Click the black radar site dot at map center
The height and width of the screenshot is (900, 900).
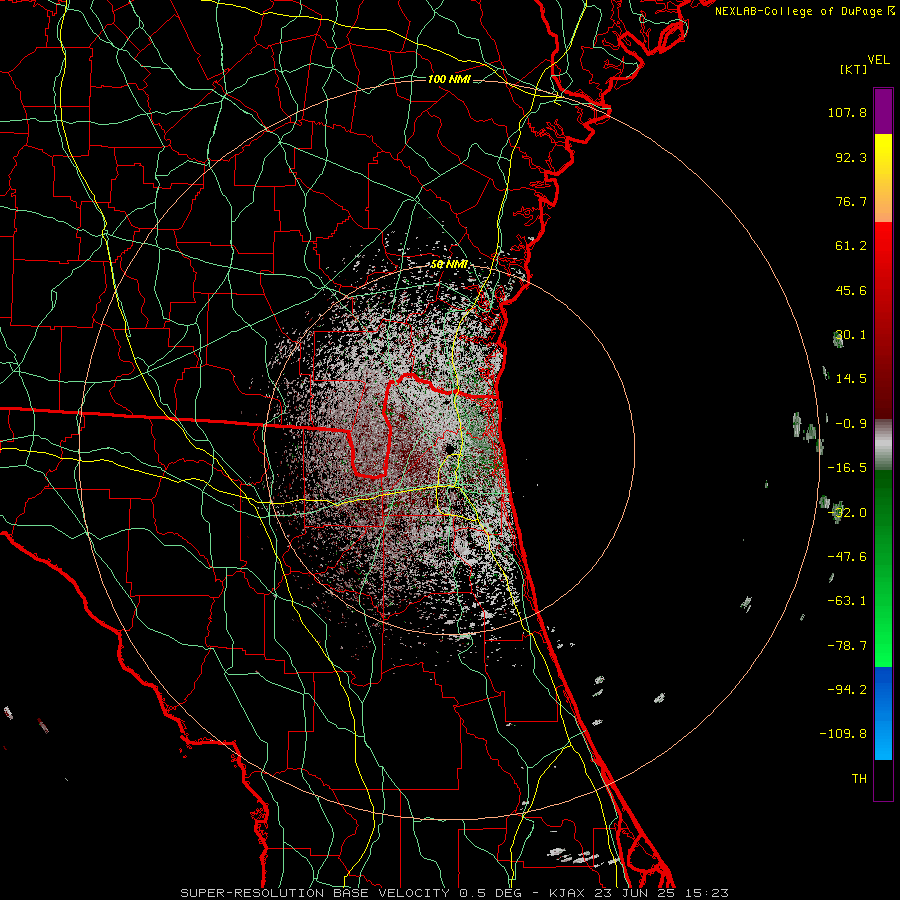[x=450, y=448]
